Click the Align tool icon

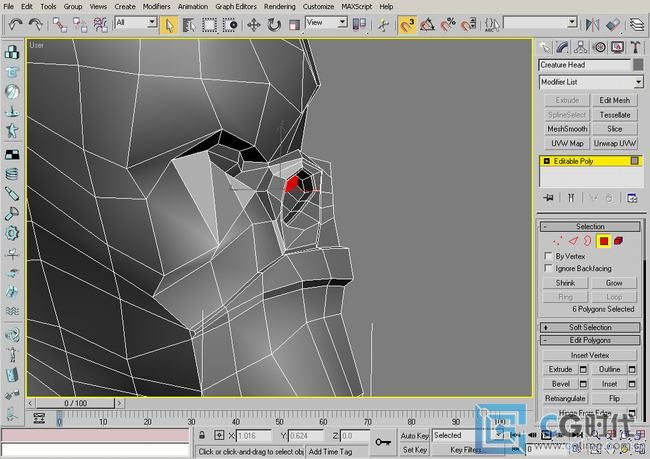point(613,25)
